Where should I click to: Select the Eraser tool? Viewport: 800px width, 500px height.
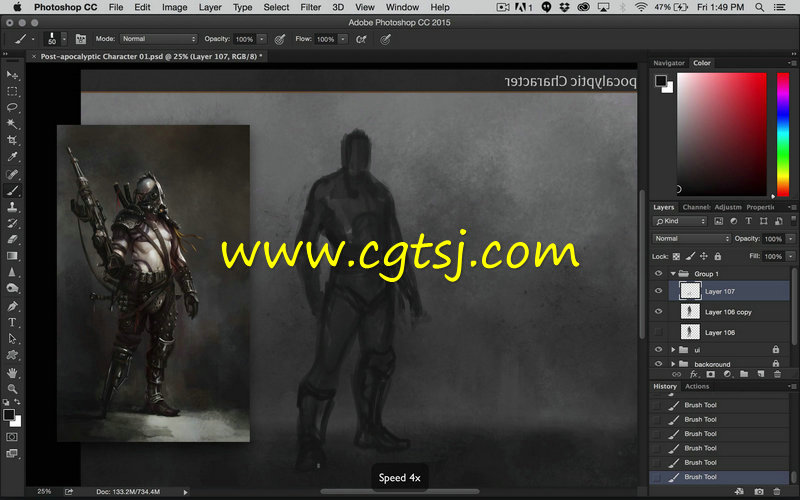click(12, 239)
